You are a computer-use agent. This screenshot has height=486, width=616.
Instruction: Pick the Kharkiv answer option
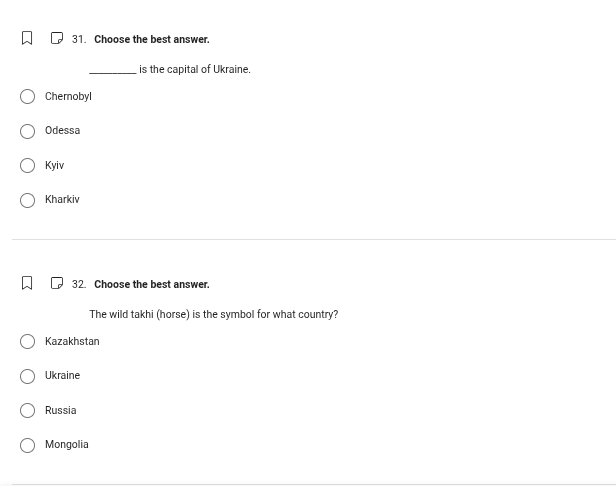(28, 200)
